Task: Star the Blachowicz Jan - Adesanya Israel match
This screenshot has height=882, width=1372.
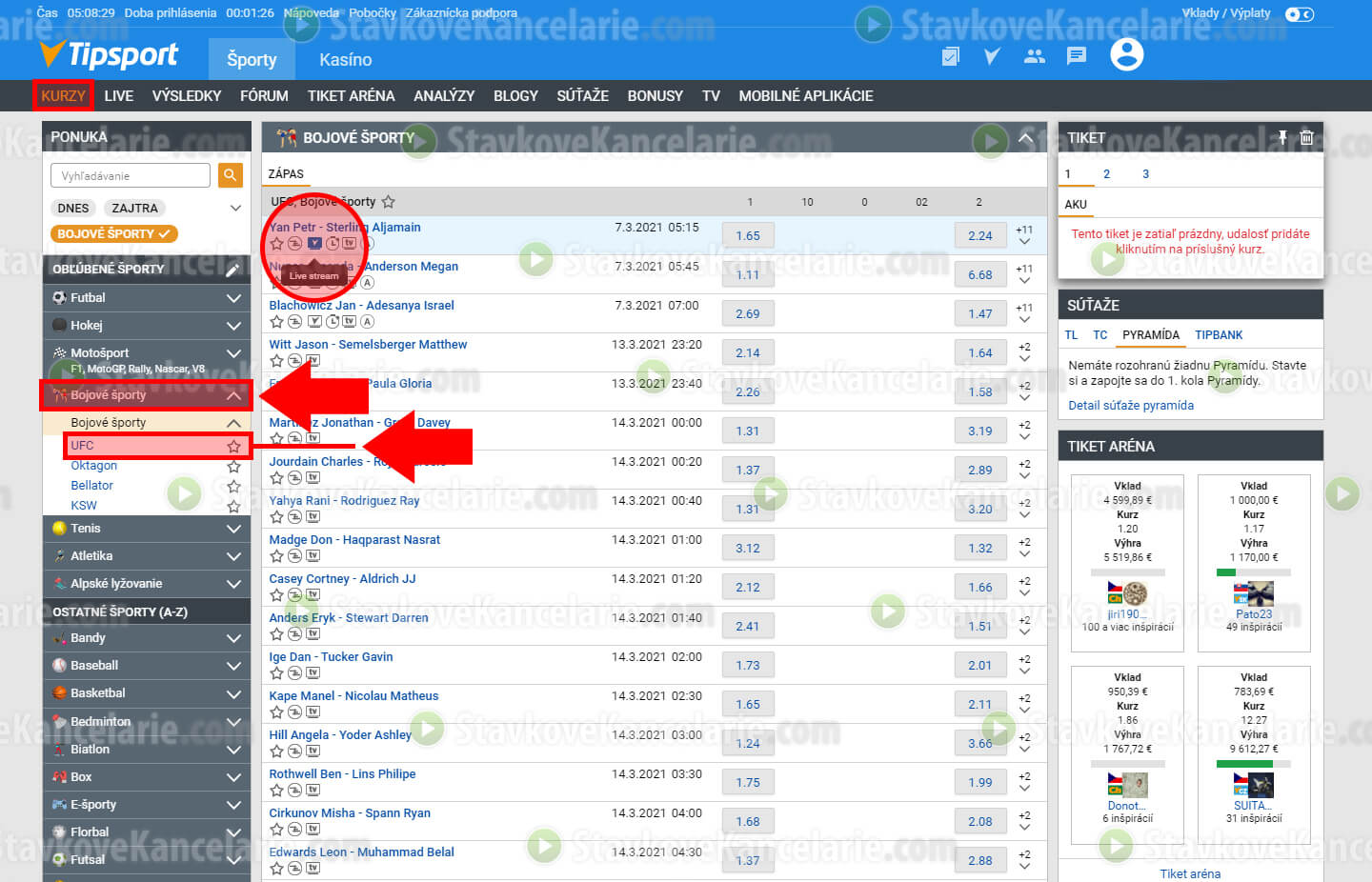Action: click(276, 321)
